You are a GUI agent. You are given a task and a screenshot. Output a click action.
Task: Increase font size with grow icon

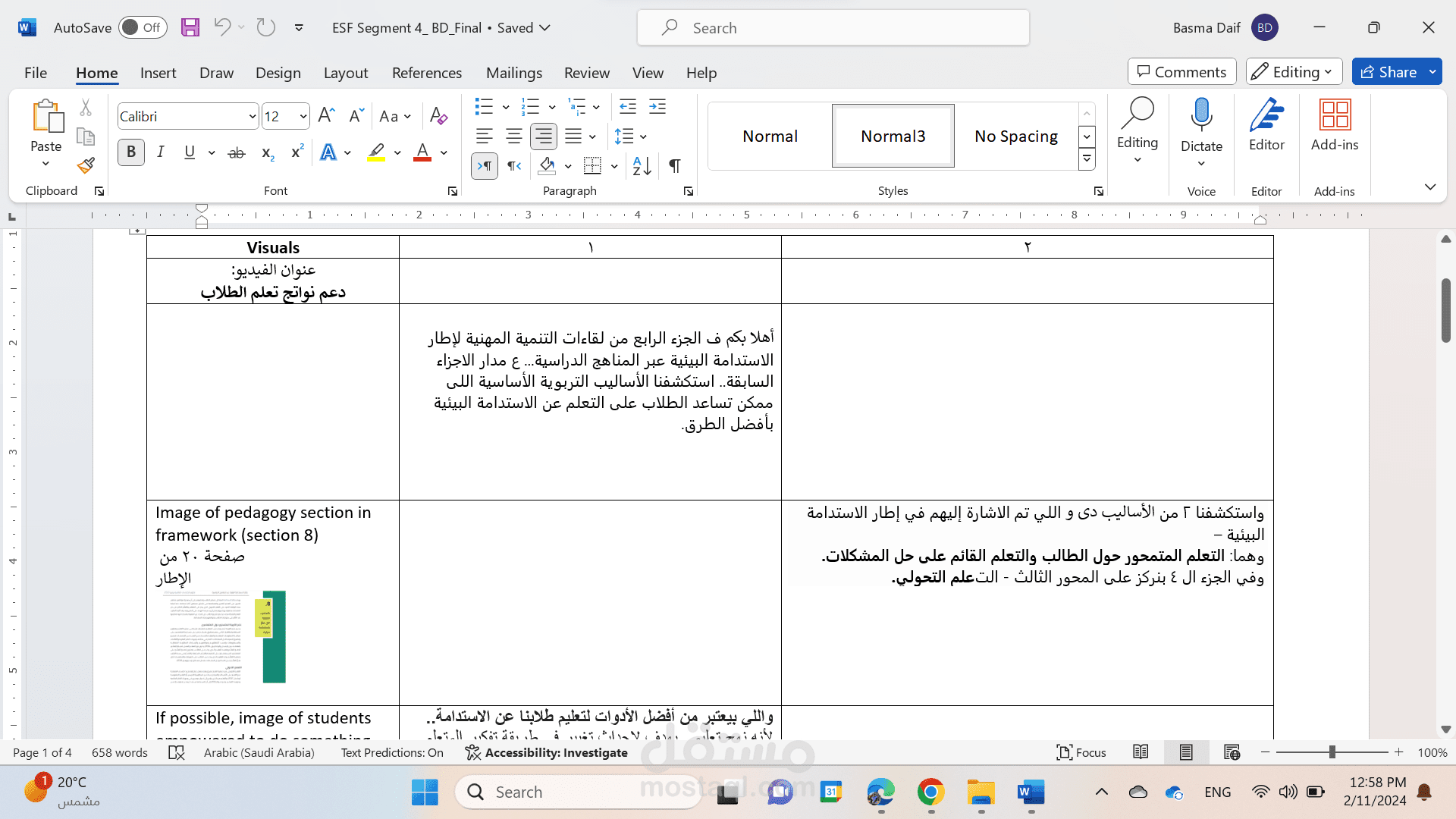(x=326, y=115)
